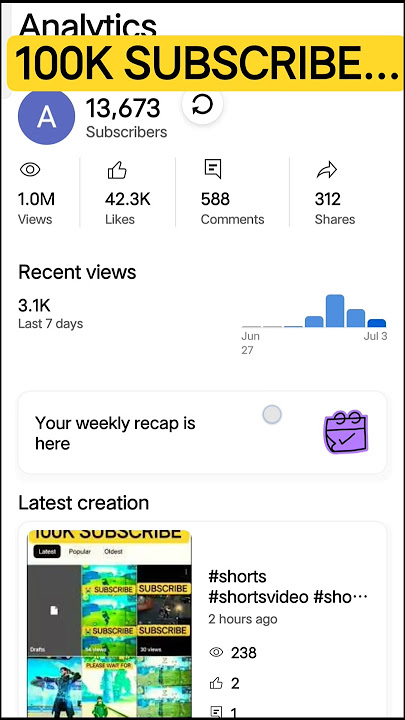The height and width of the screenshot is (720, 405).
Task: Tap the refresh circular arrow icon
Action: (202, 105)
